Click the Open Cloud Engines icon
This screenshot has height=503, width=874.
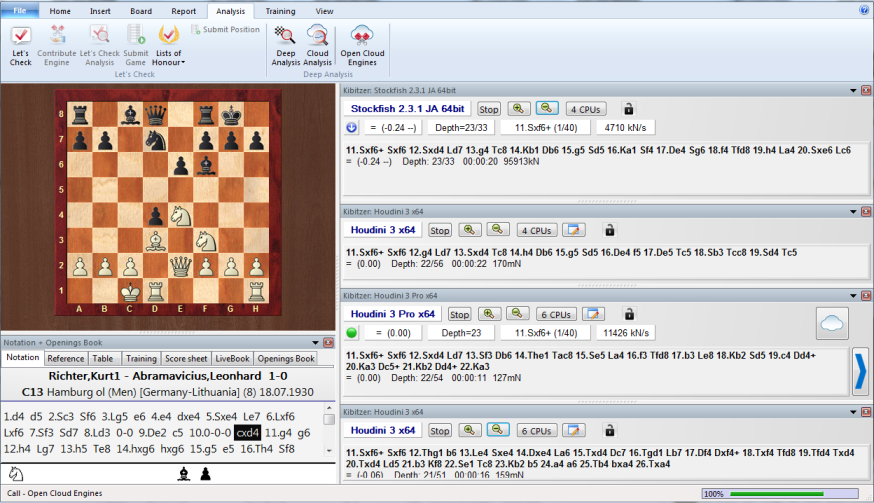point(362,46)
